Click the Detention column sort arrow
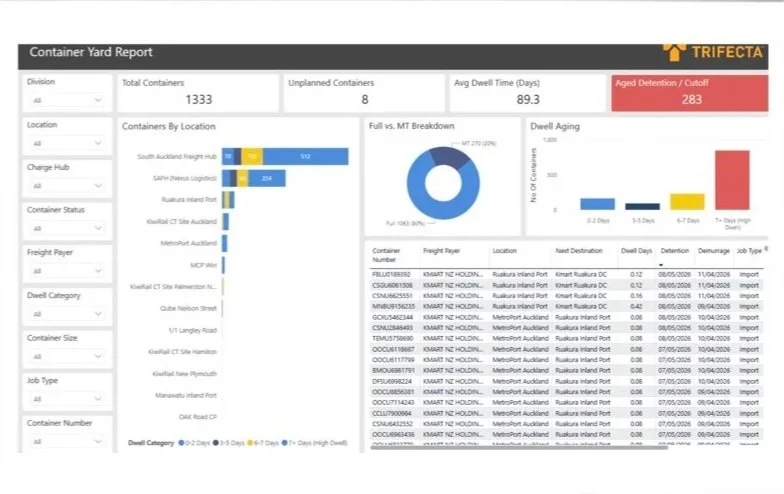The height and width of the screenshot is (494, 784). coord(661,265)
